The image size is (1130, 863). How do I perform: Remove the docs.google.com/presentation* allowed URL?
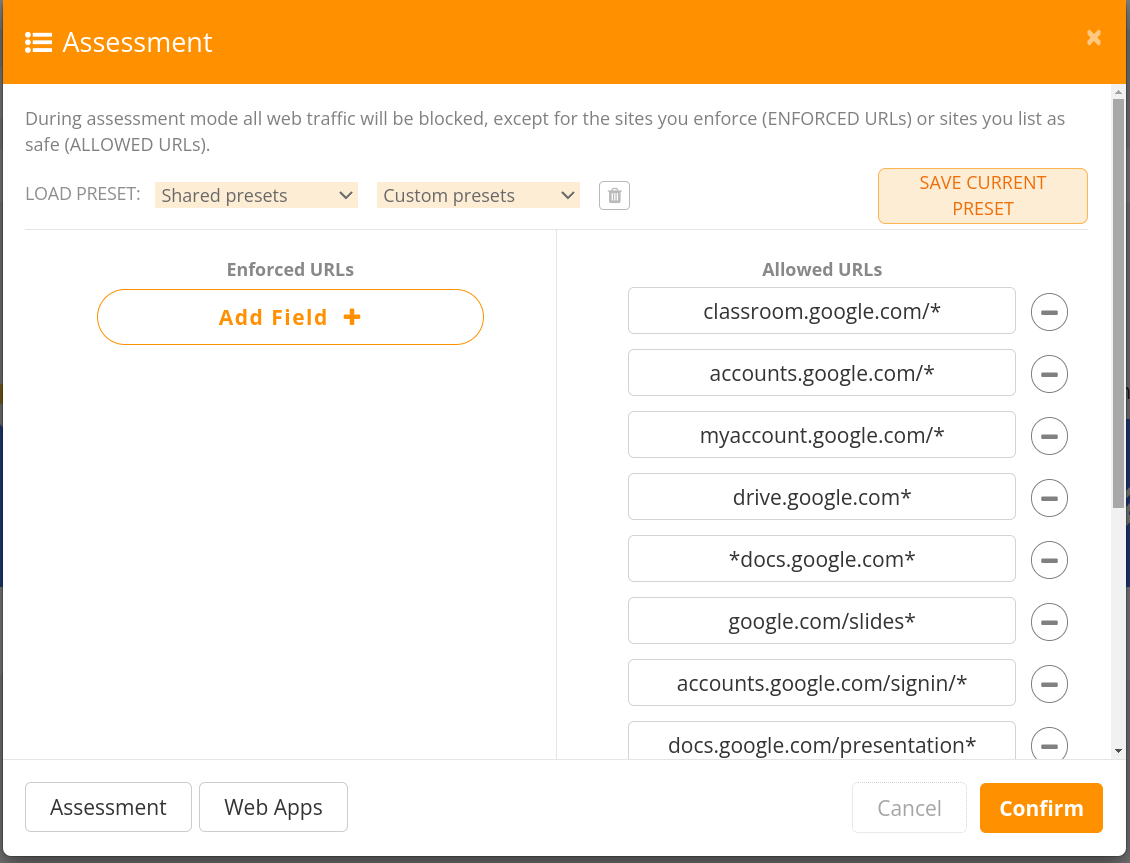pyautogui.click(x=1049, y=744)
